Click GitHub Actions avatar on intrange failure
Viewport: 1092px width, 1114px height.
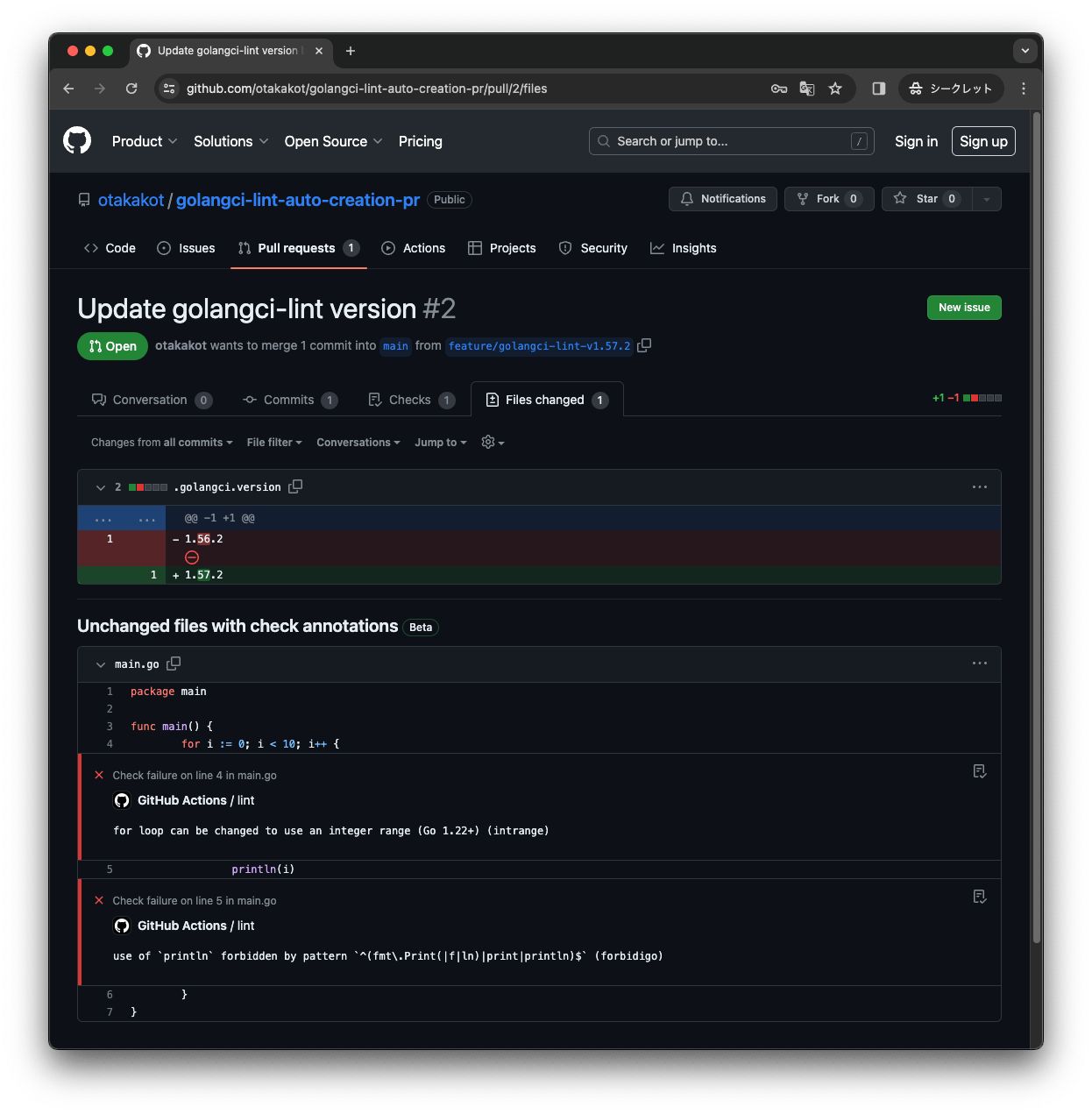[x=122, y=800]
